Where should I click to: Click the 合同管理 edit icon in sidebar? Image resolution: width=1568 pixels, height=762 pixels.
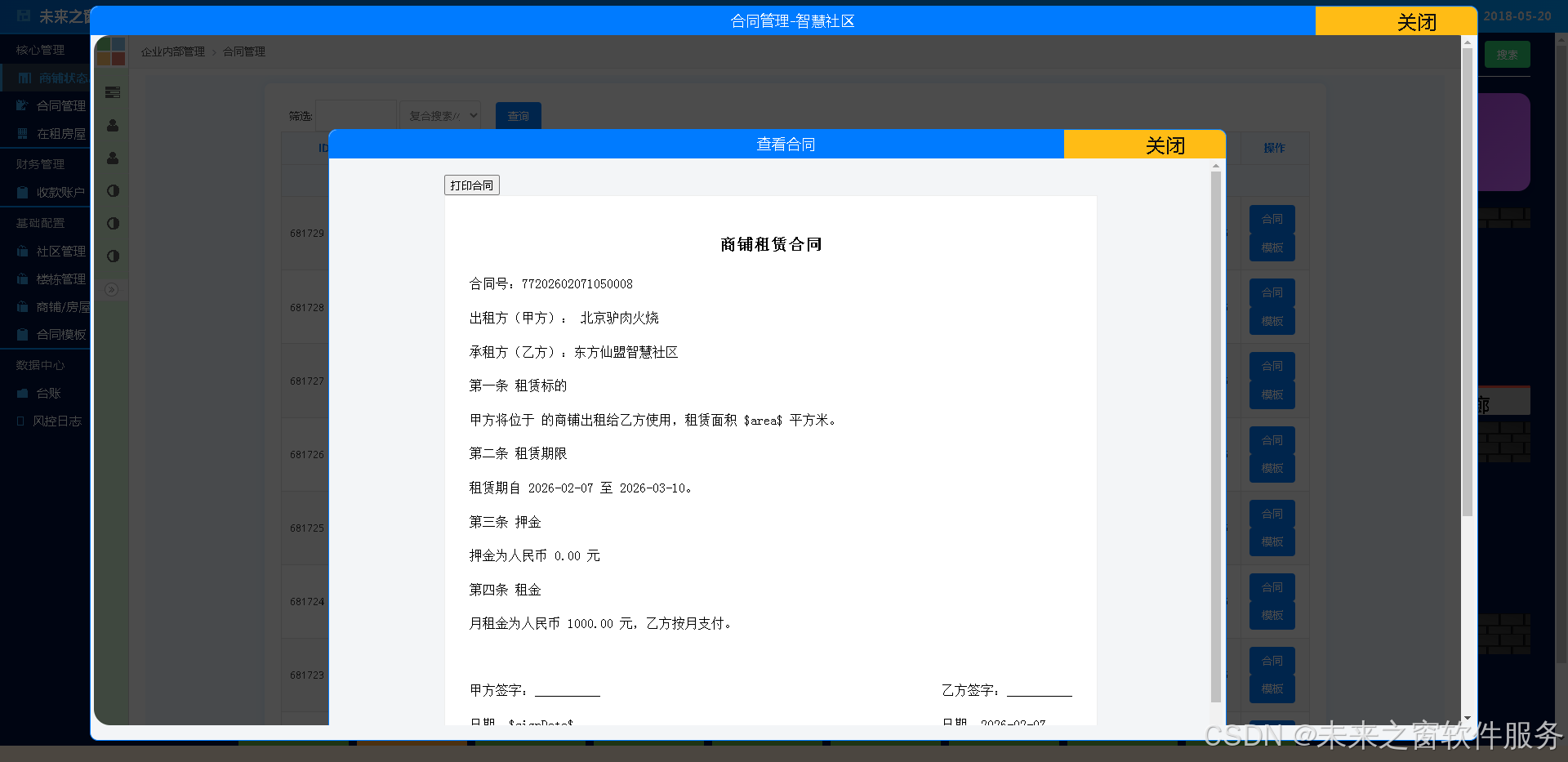22,105
